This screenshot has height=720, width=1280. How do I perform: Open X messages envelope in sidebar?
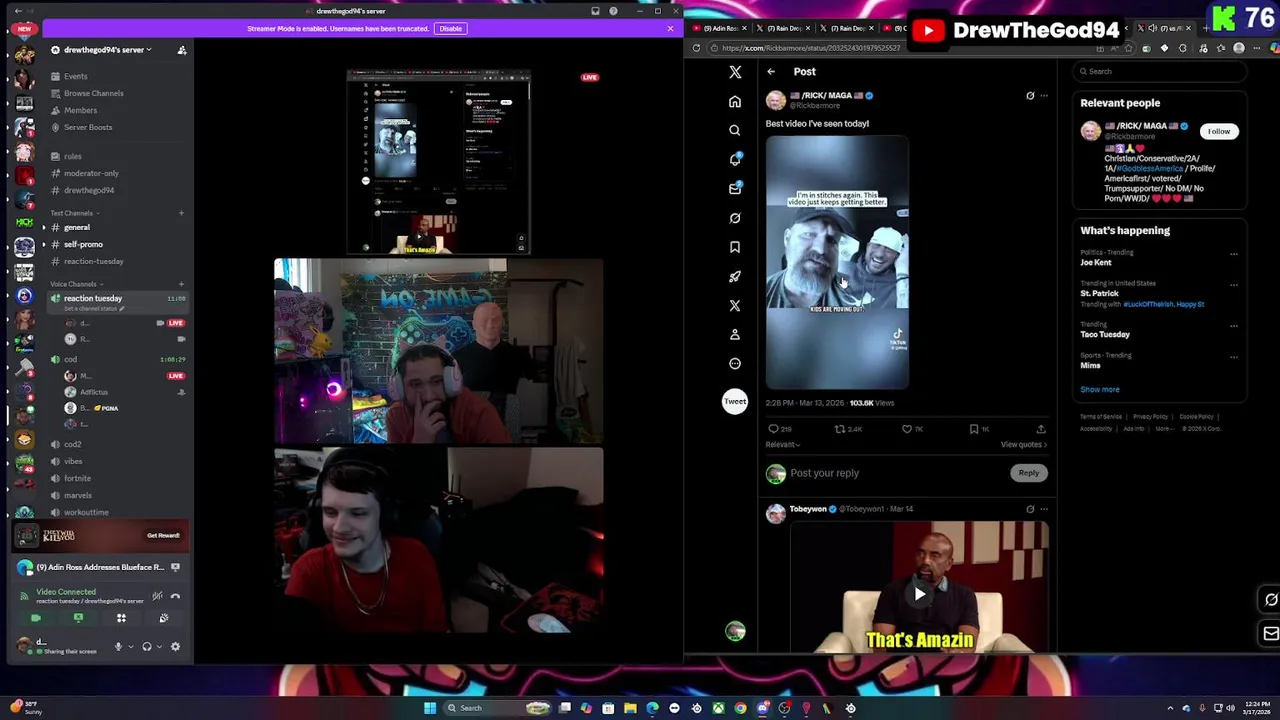[x=735, y=188]
